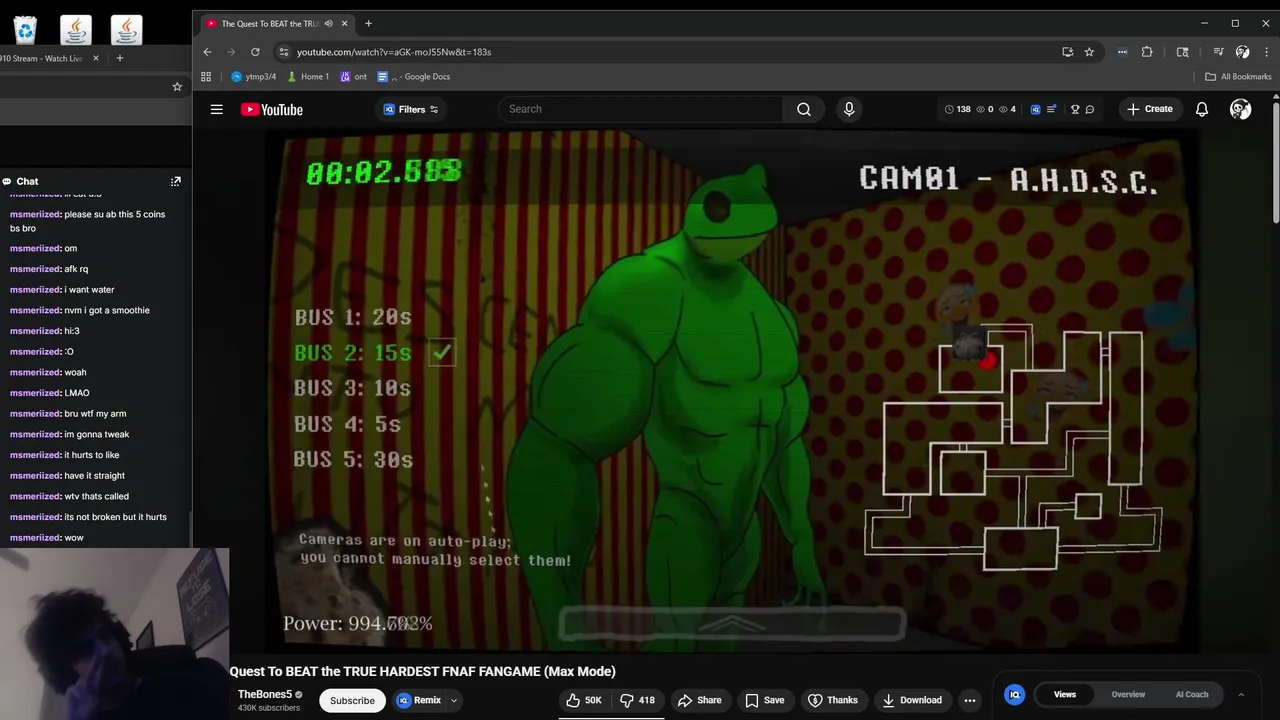The width and height of the screenshot is (1280, 720).
Task: Click chat message 'nvm i got a smoothie'
Action: 79,310
